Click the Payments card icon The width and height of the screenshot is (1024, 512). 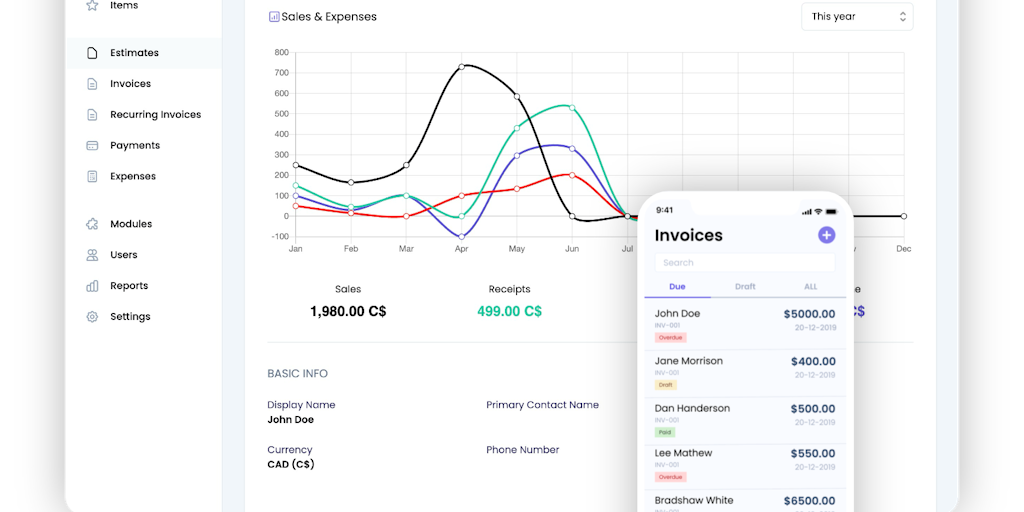pos(92,146)
